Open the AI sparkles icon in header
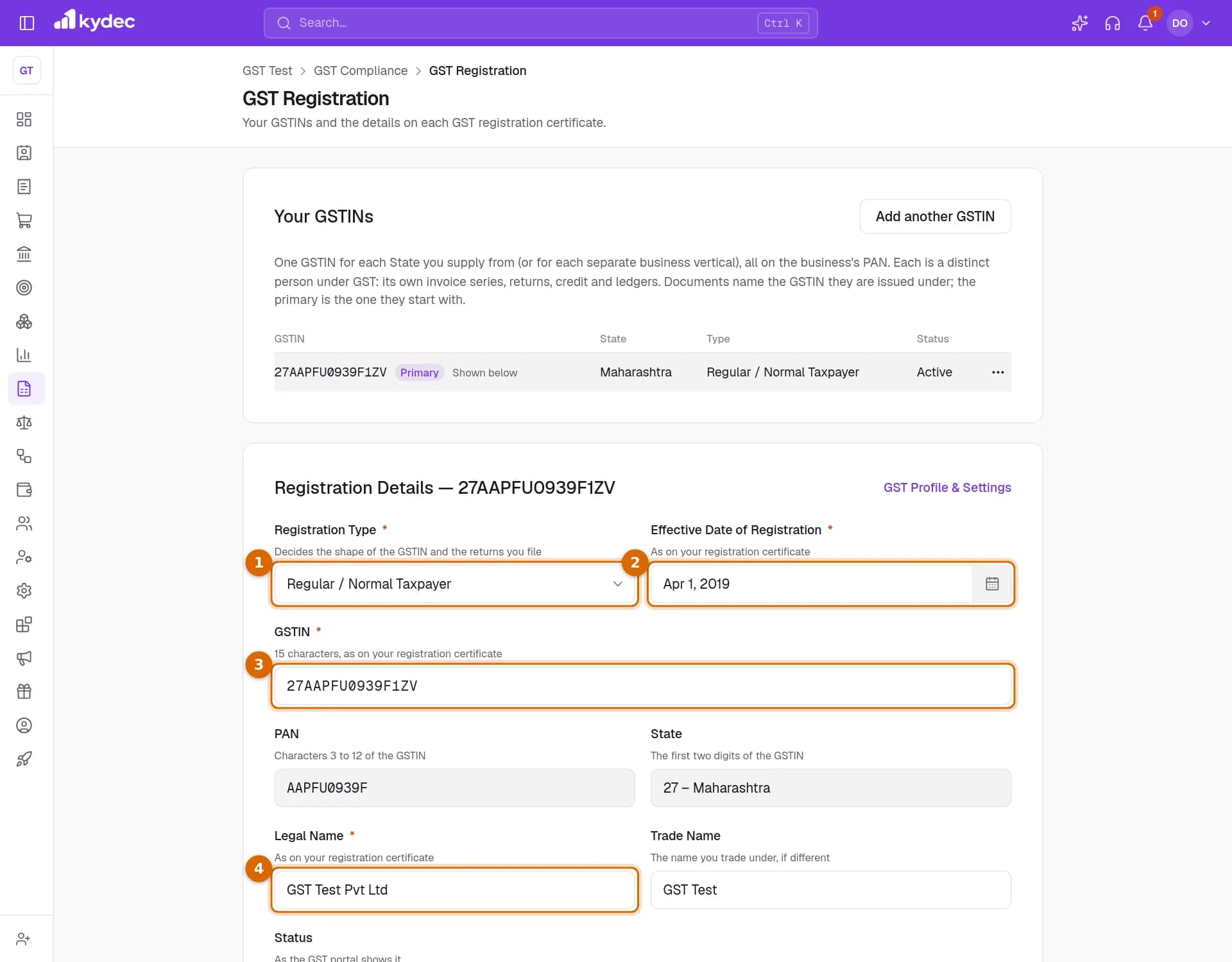The image size is (1232, 962). coord(1079,23)
